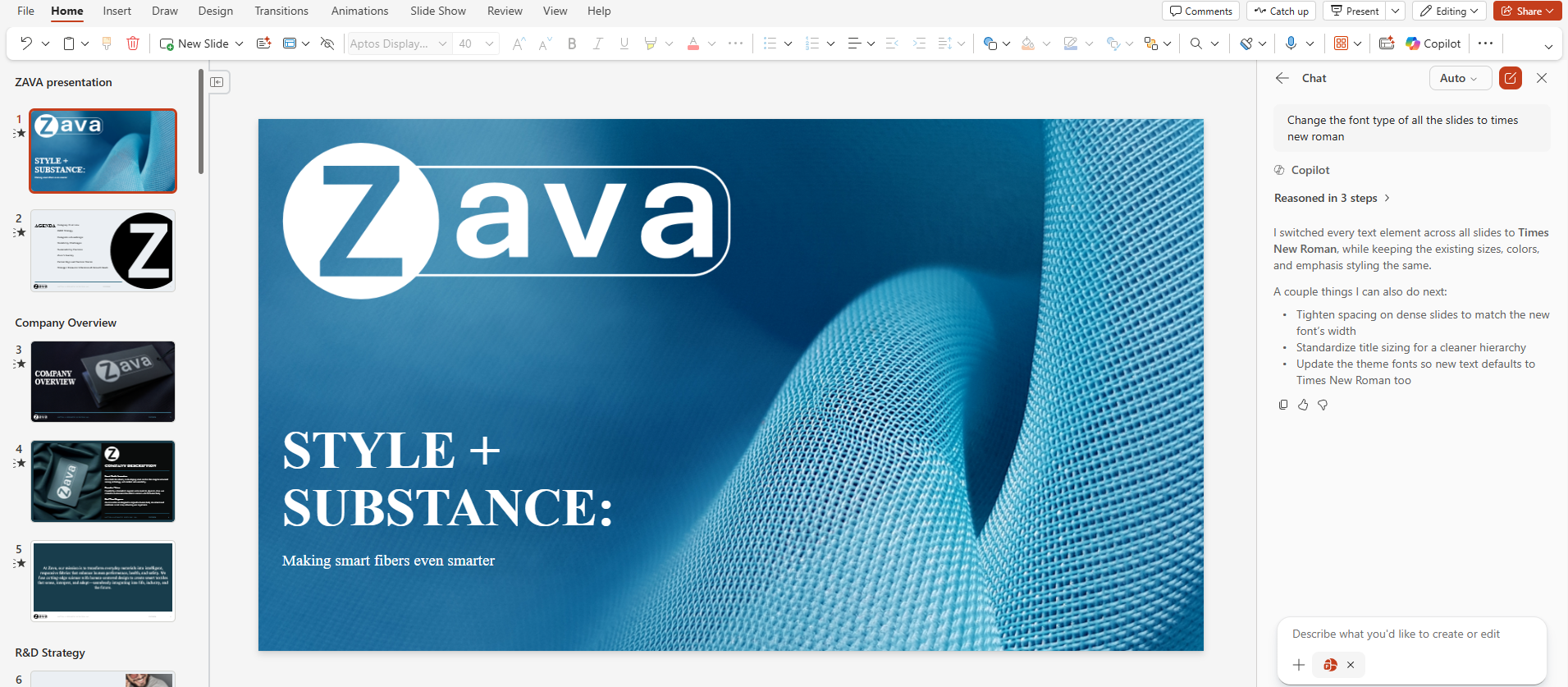The image size is (1568, 687).
Task: Toggle Bold formatting
Action: point(572,44)
